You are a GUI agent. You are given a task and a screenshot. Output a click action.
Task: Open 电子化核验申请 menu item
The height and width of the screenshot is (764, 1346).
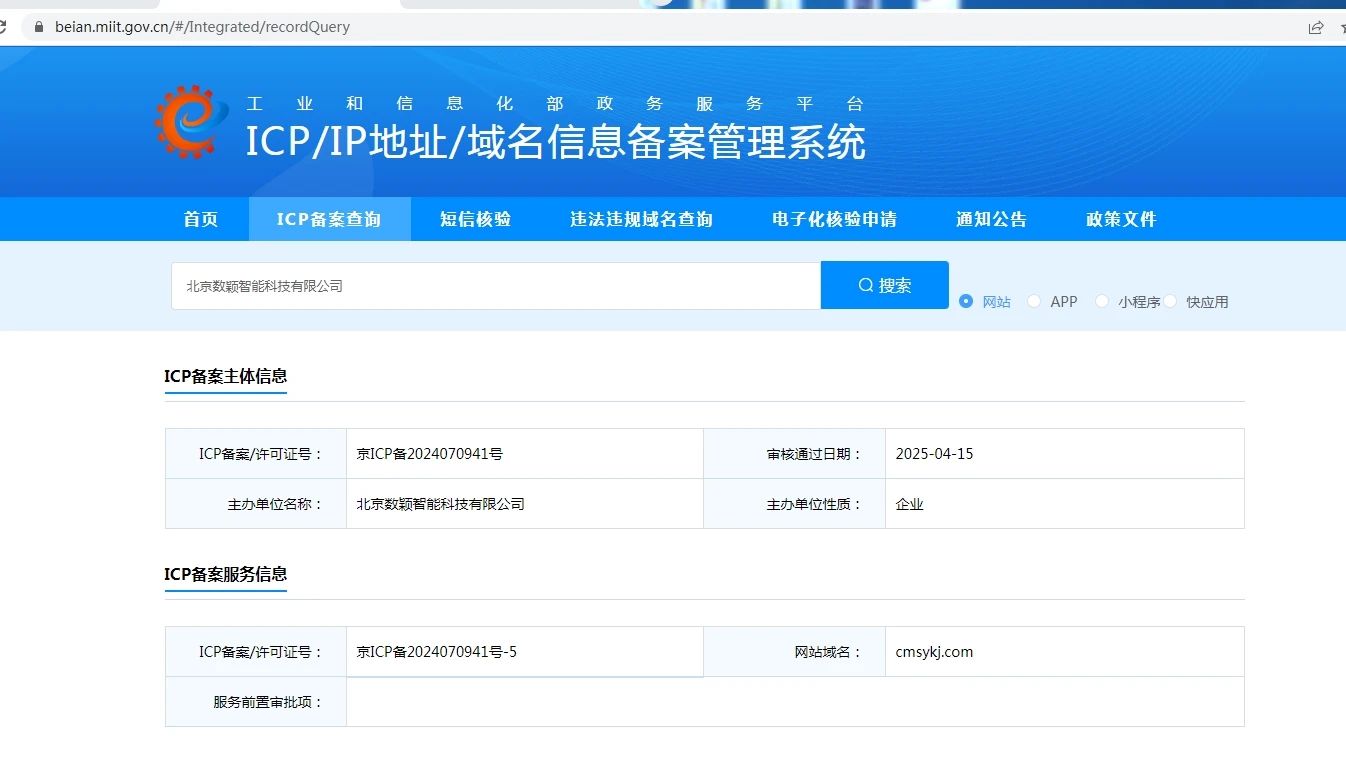pyautogui.click(x=835, y=219)
